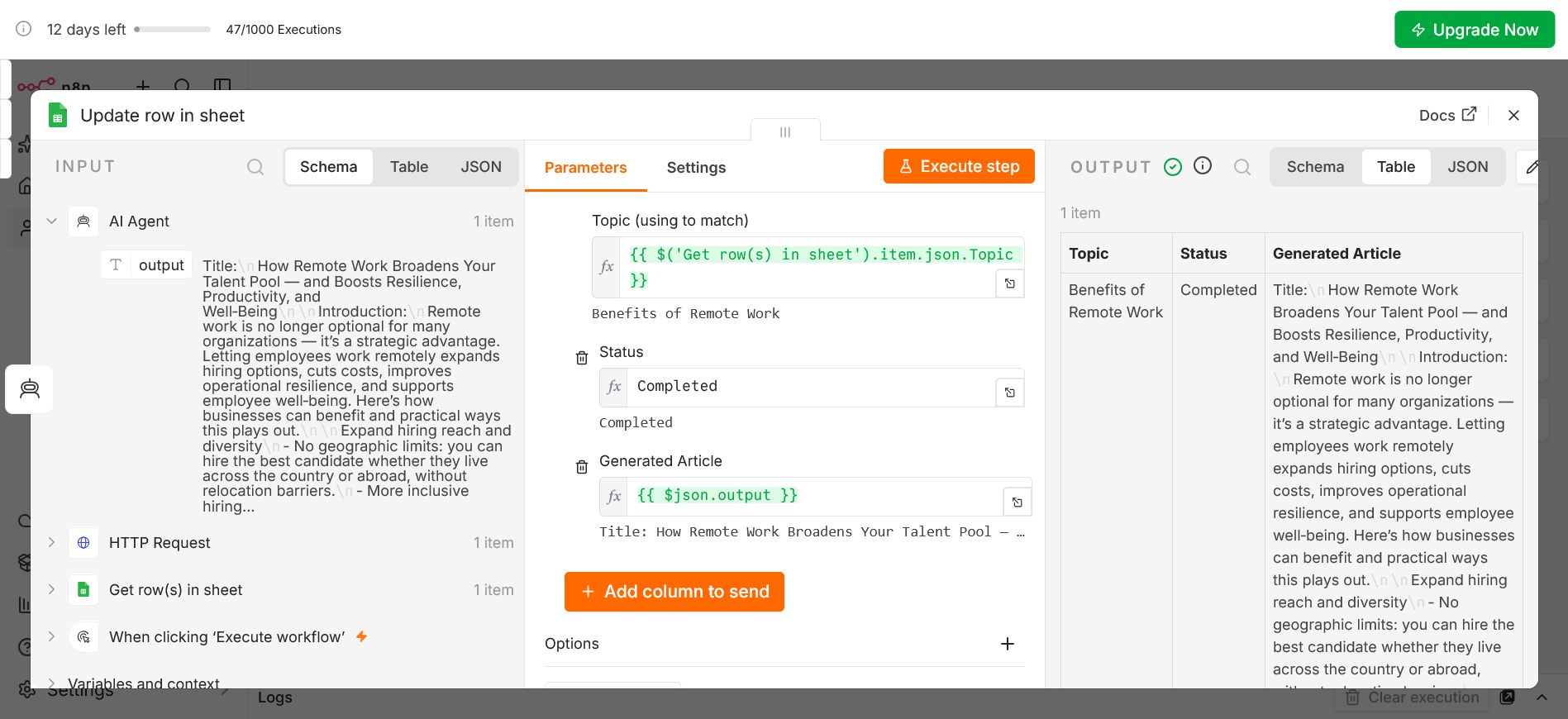Expand the Get row(s) in sheet node
Screen dimensions: 1568x719
51,590
